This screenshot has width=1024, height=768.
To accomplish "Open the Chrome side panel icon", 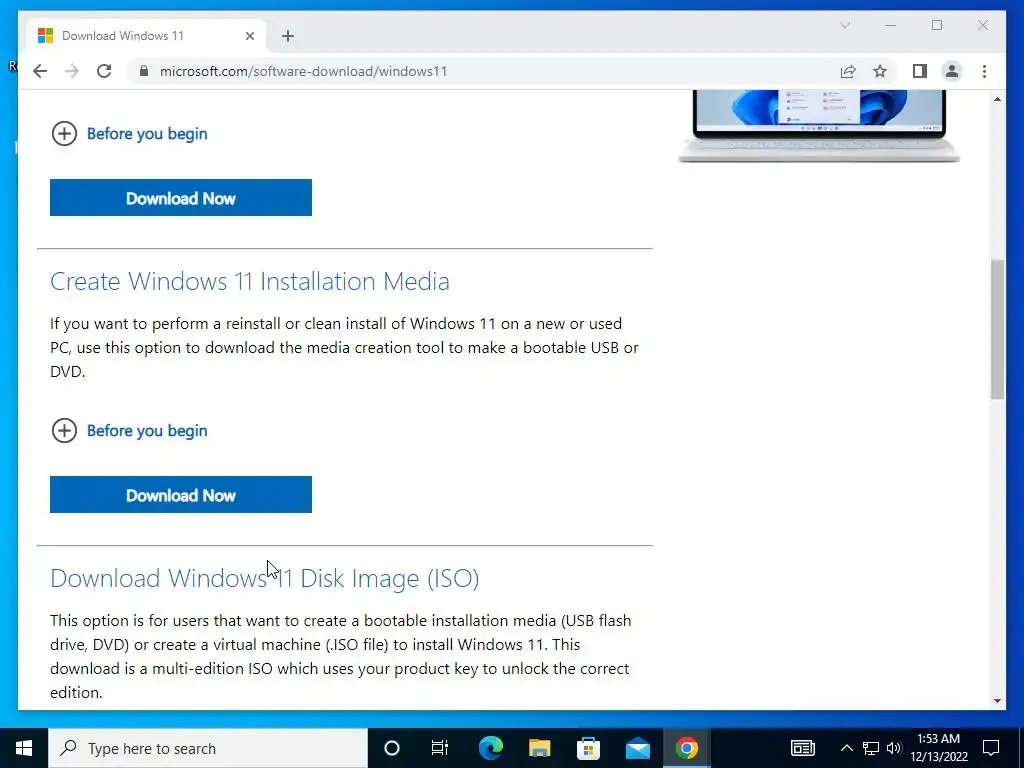I will [x=920, y=71].
